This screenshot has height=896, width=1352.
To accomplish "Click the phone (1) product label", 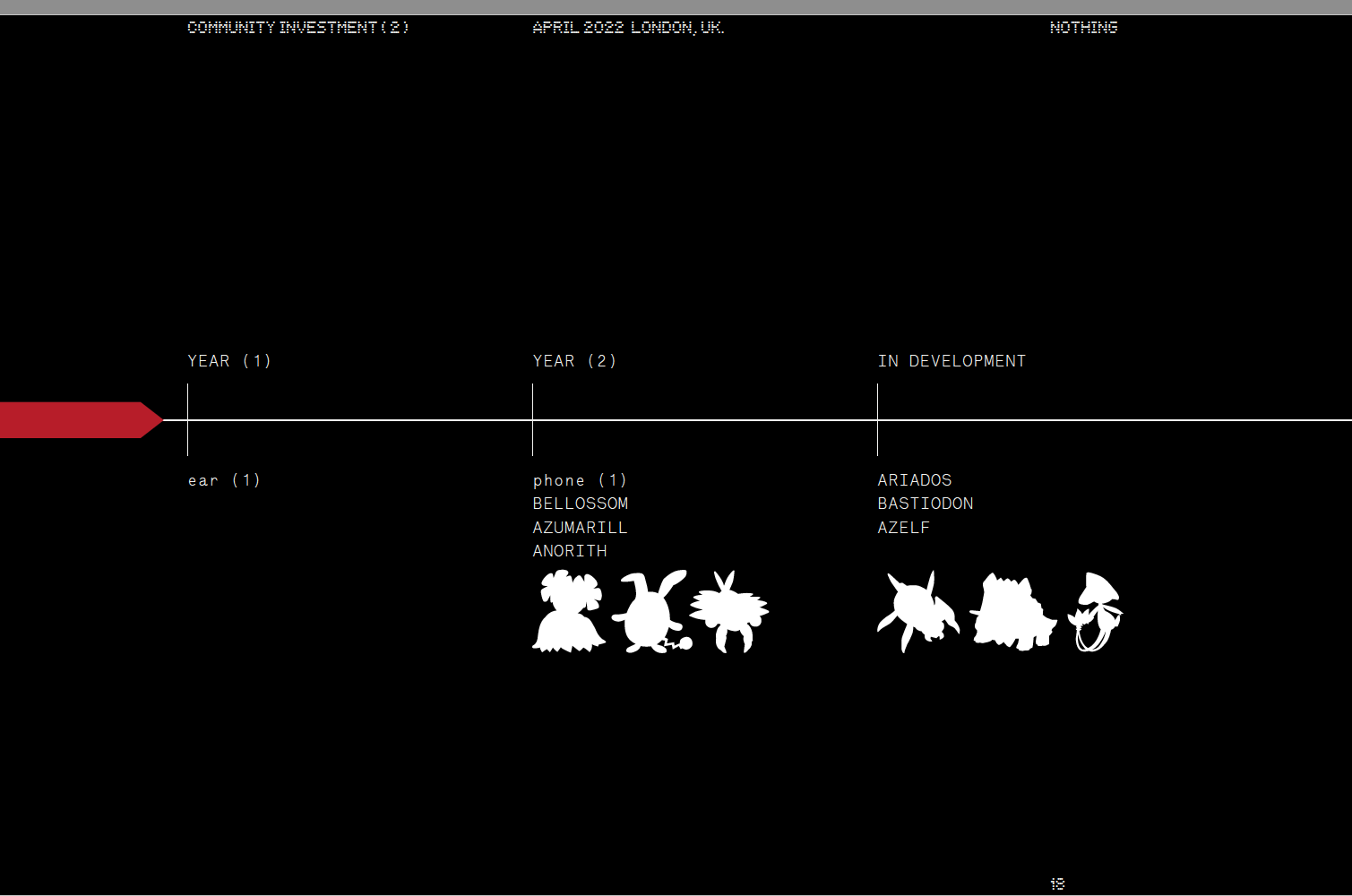I will pyautogui.click(x=580, y=480).
